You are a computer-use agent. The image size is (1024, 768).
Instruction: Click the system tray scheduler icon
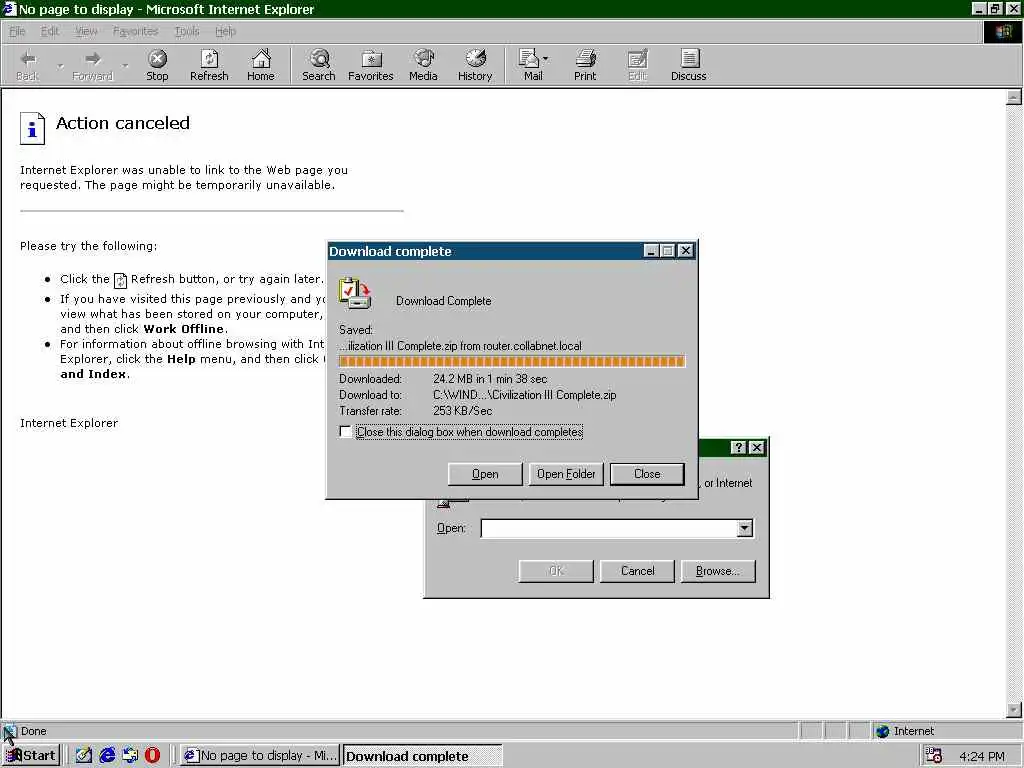pyautogui.click(x=934, y=756)
